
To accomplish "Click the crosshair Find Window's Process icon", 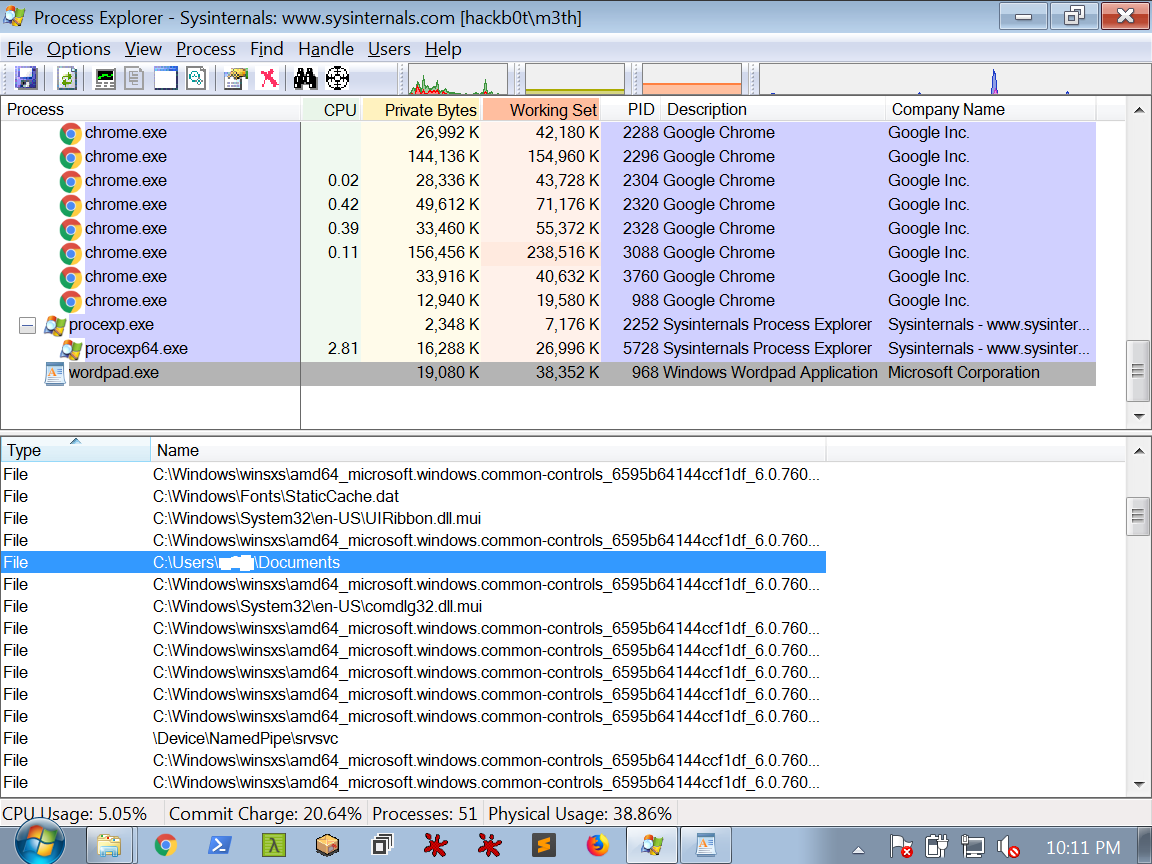I will [337, 79].
